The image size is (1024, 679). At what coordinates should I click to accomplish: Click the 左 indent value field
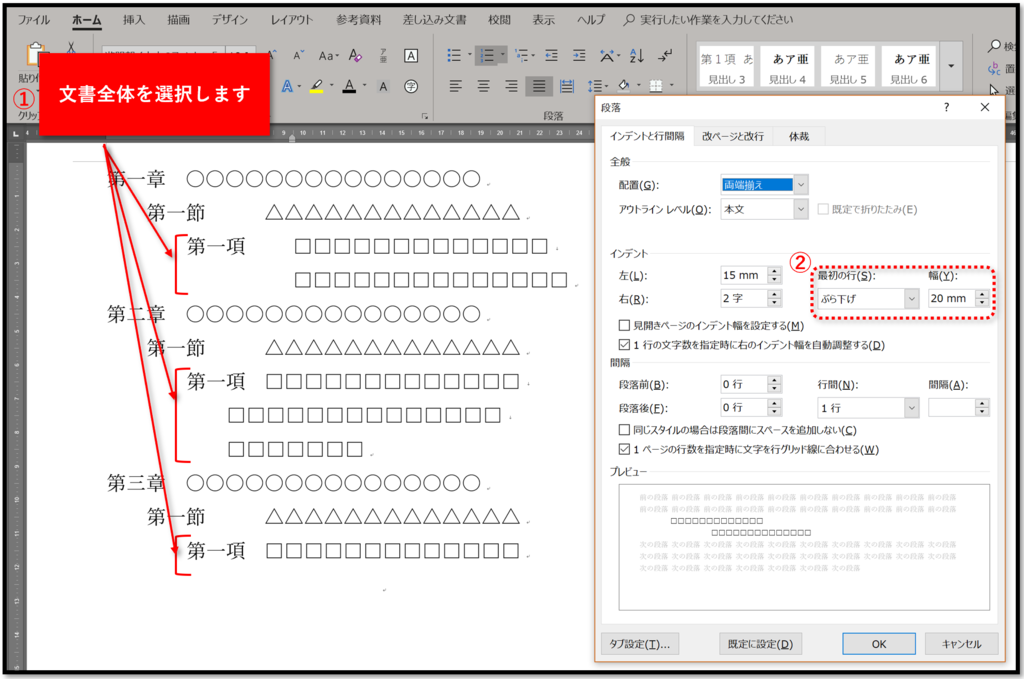tap(744, 275)
